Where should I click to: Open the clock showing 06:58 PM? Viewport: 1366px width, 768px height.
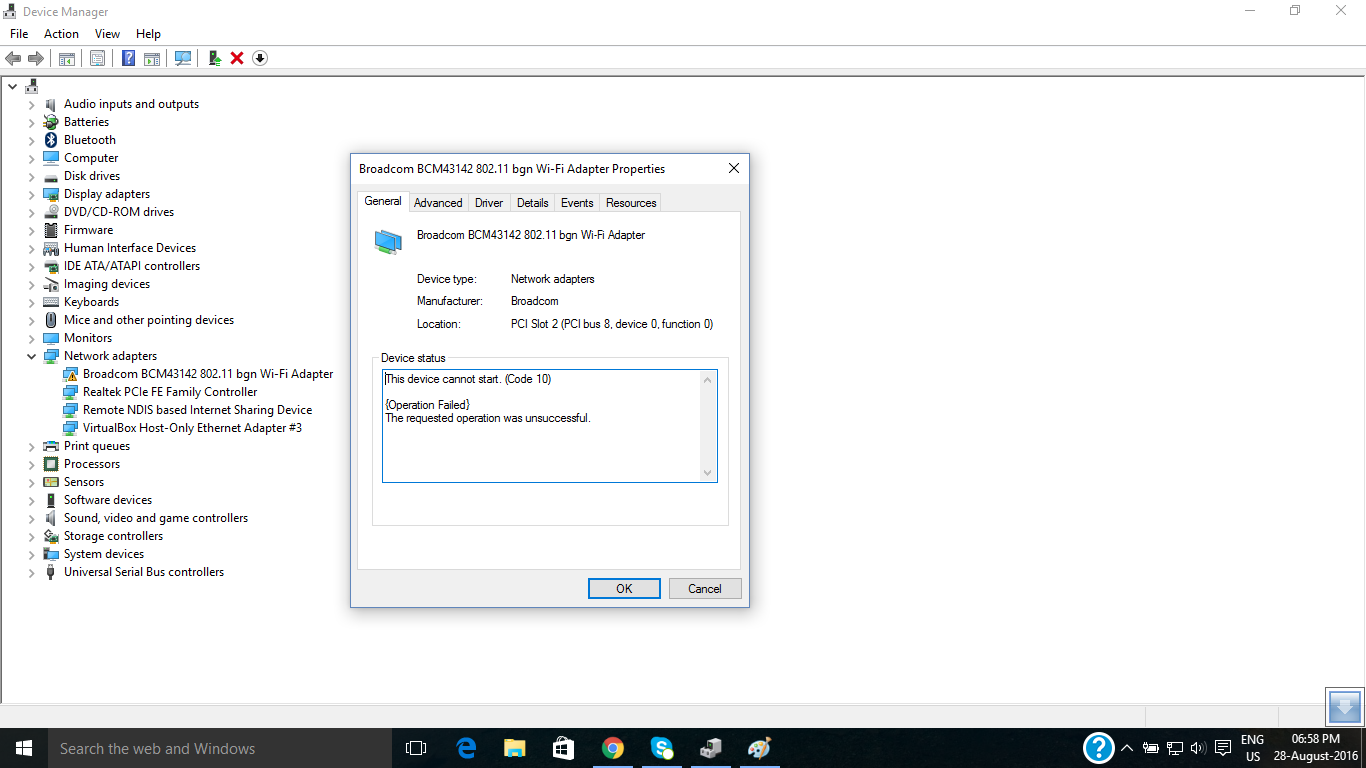[1315, 748]
